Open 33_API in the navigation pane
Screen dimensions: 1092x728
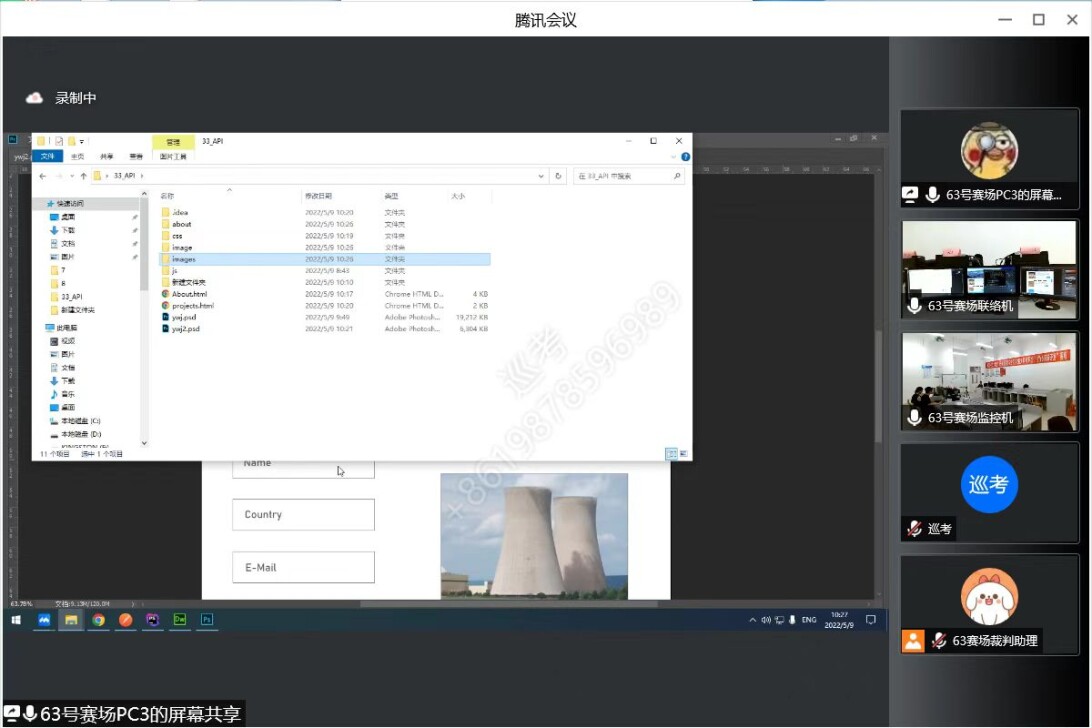pyautogui.click(x=72, y=297)
